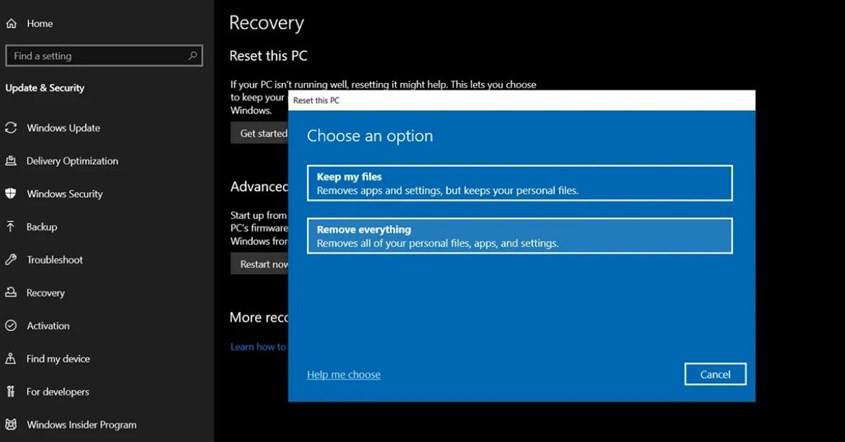Choose the Keep my files option
The height and width of the screenshot is (442, 845).
pyautogui.click(x=520, y=183)
